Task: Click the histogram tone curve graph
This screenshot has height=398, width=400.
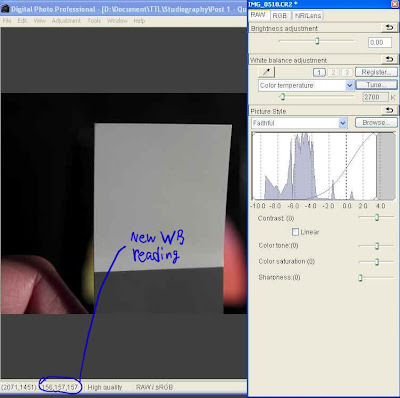Action: pyautogui.click(x=323, y=166)
